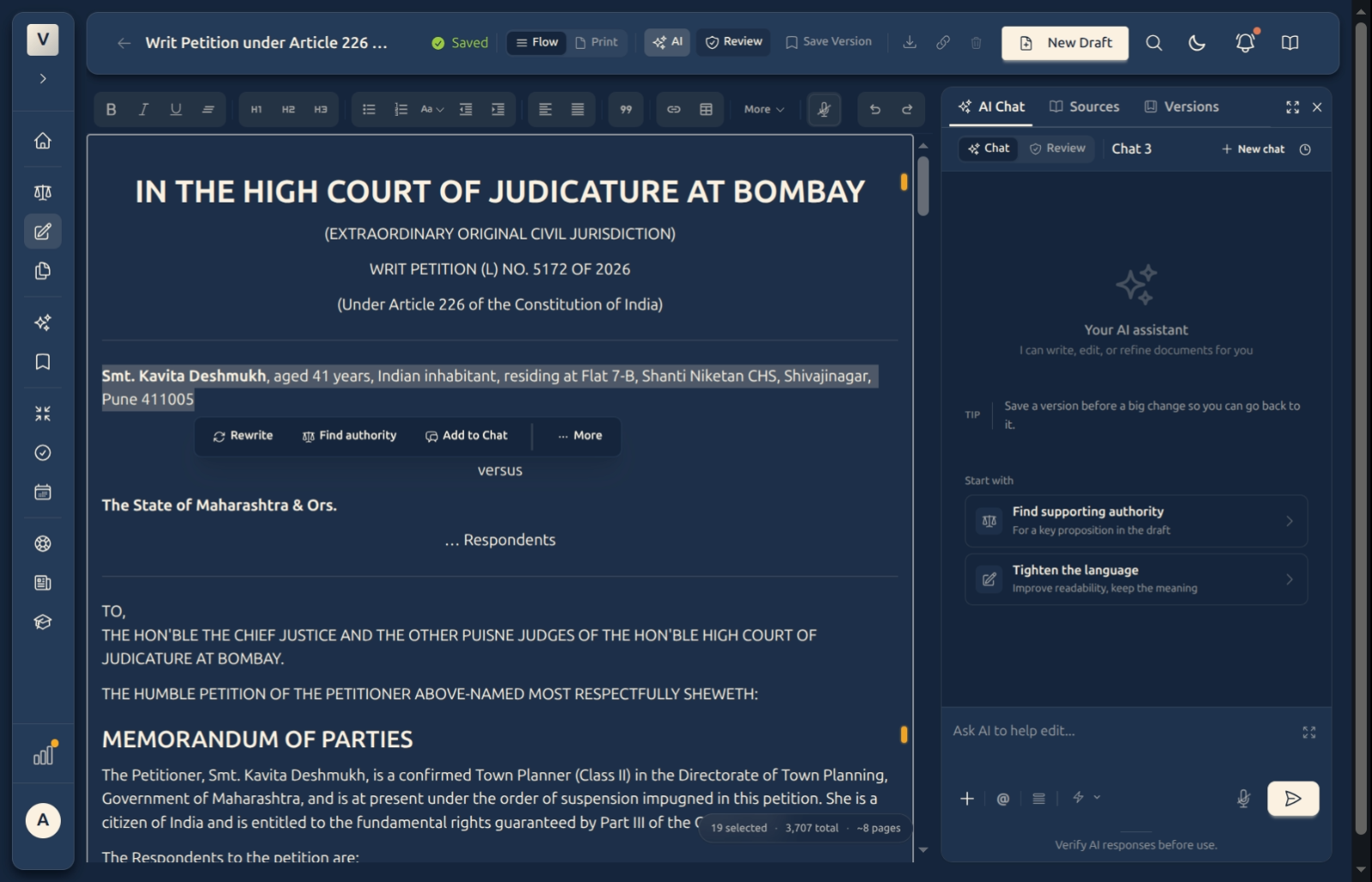This screenshot has height=882, width=1372.
Task: Open the More formatting dropdown
Action: pos(764,109)
